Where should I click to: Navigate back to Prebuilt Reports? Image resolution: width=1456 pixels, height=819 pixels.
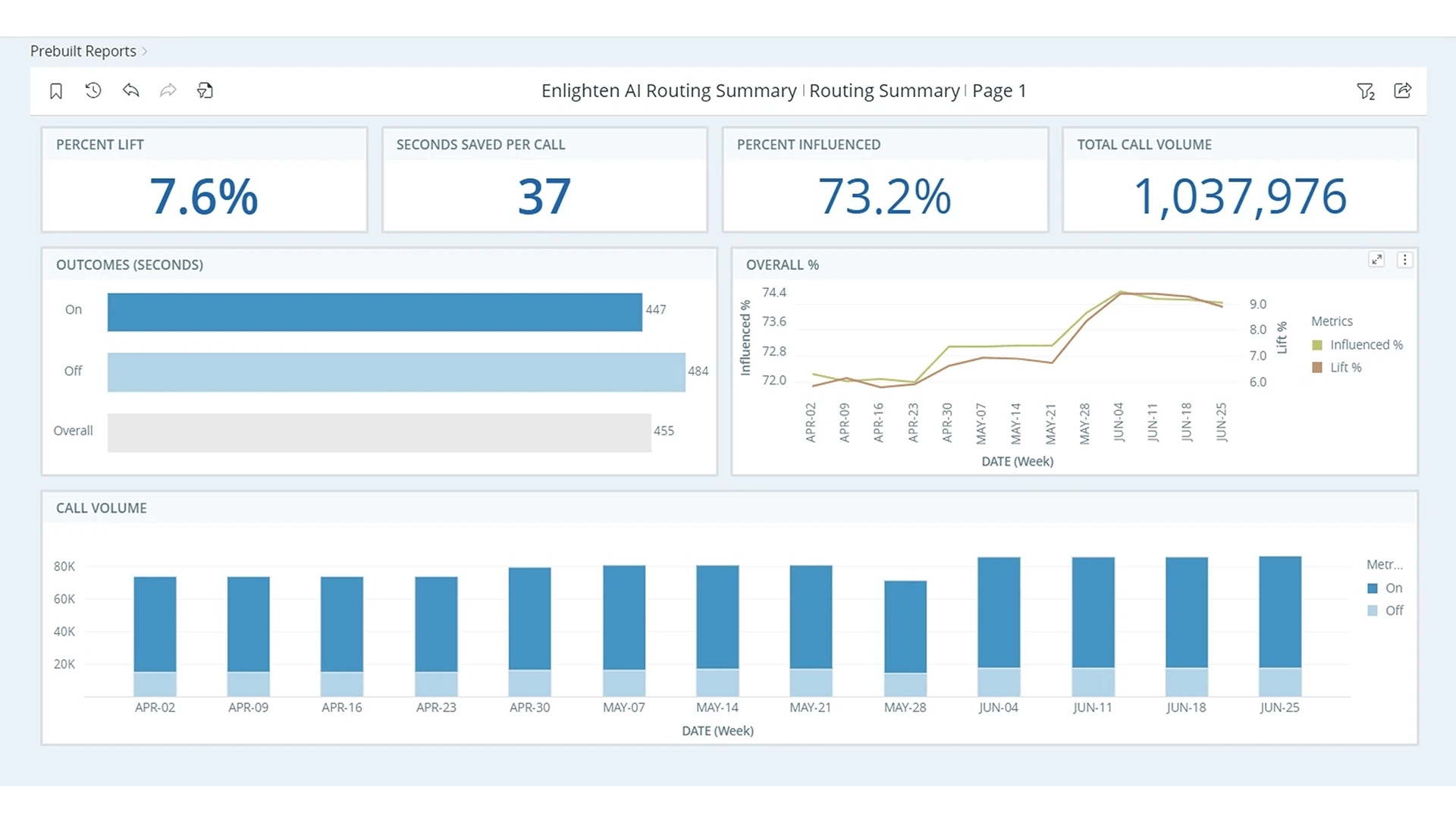click(82, 51)
